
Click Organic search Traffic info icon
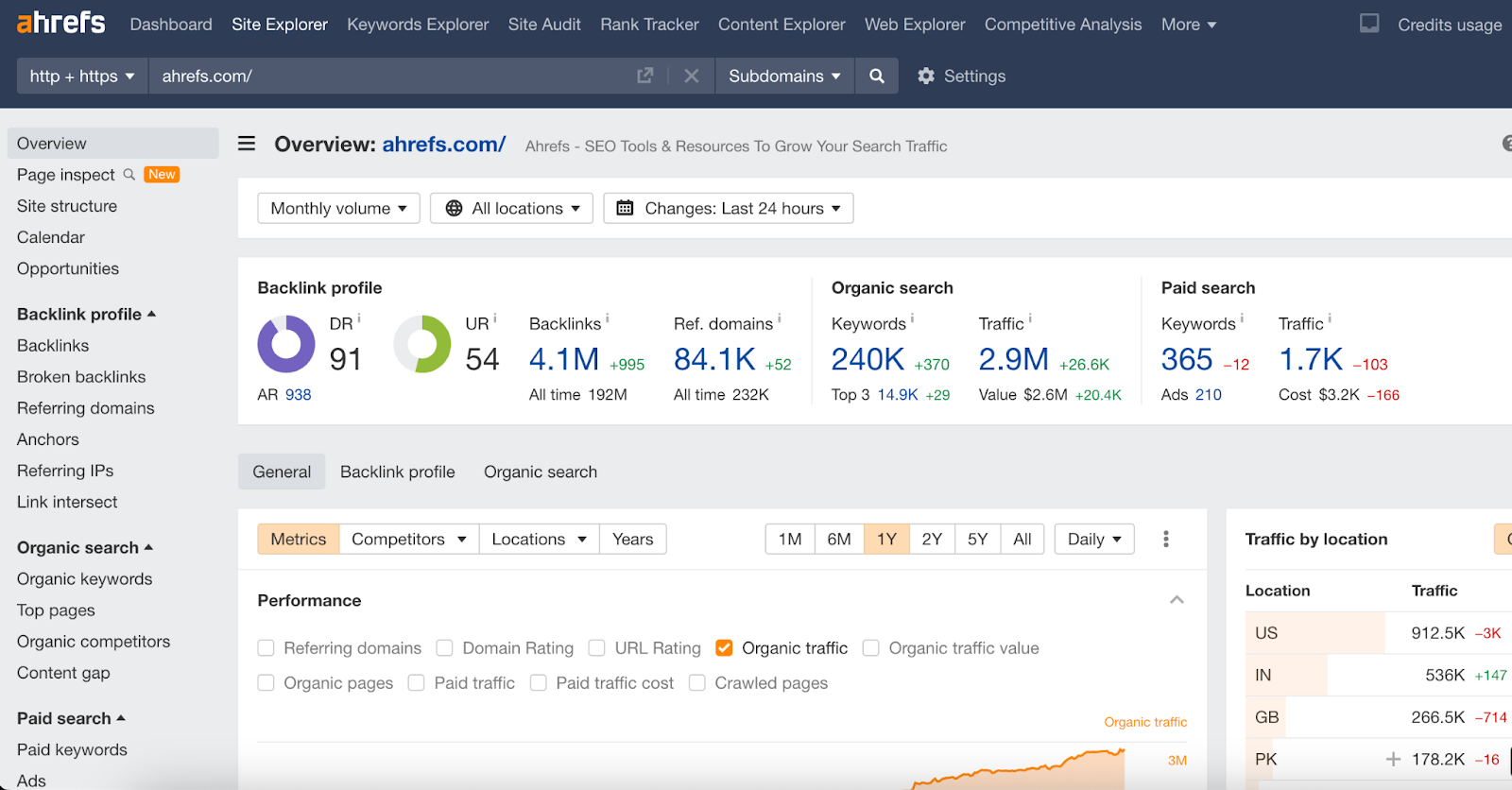click(1030, 318)
